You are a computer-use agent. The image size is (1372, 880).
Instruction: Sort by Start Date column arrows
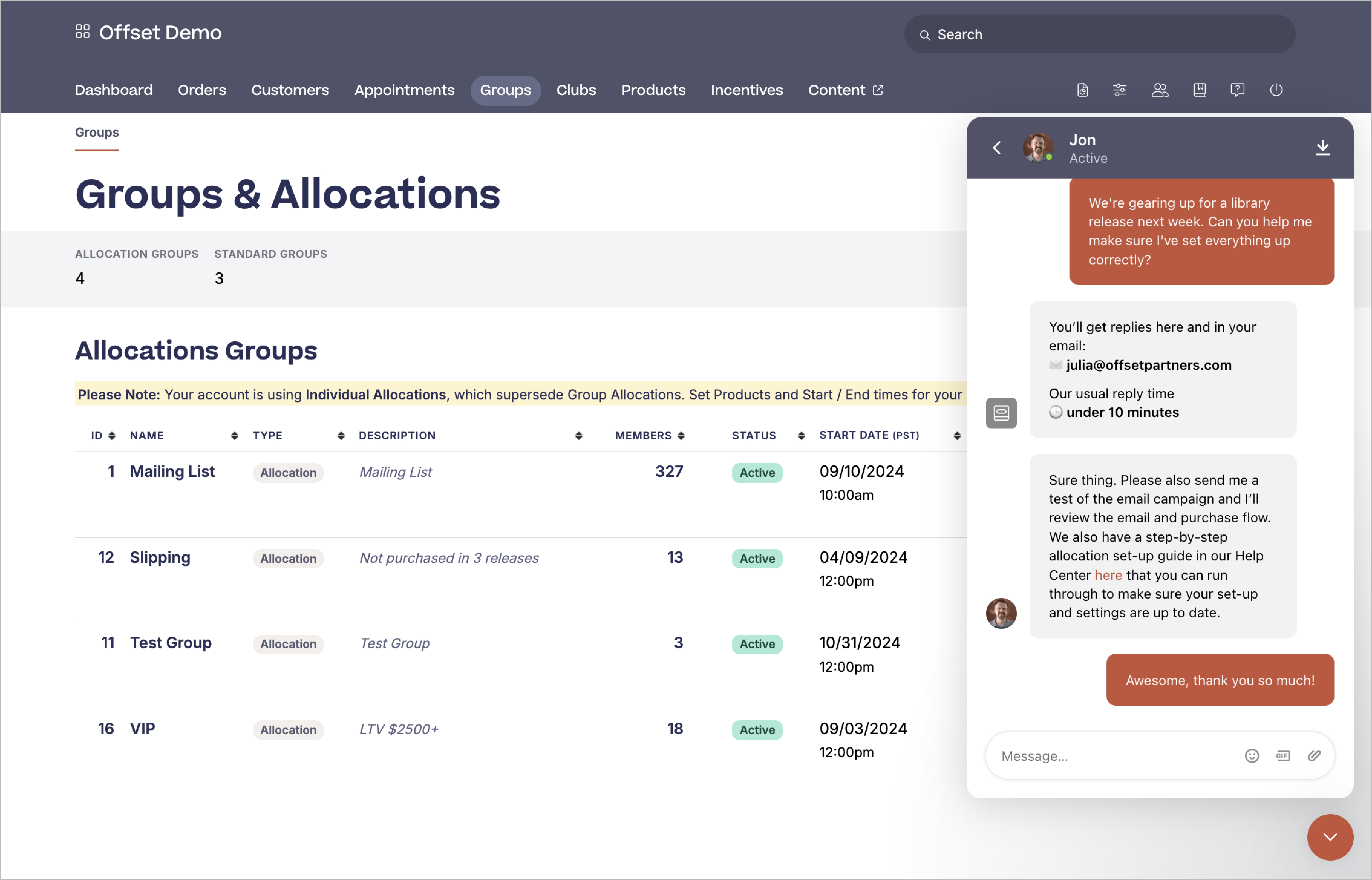[957, 436]
